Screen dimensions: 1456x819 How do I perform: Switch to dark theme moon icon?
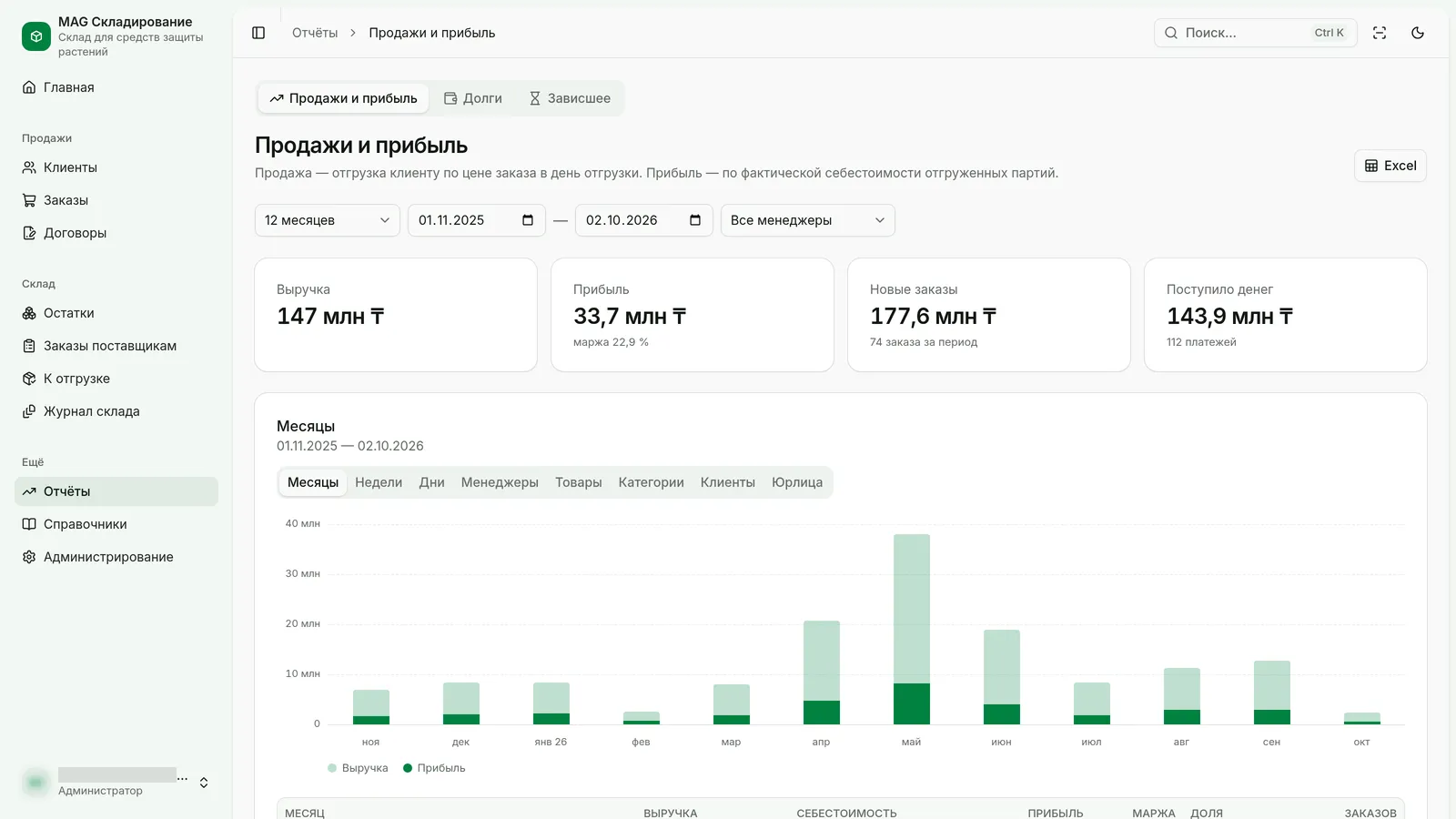[x=1418, y=33]
